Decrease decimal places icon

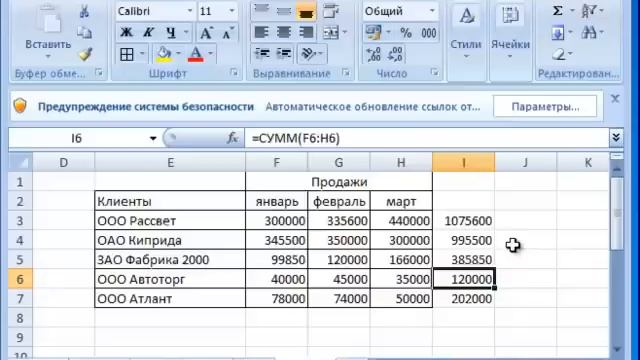[395, 54]
